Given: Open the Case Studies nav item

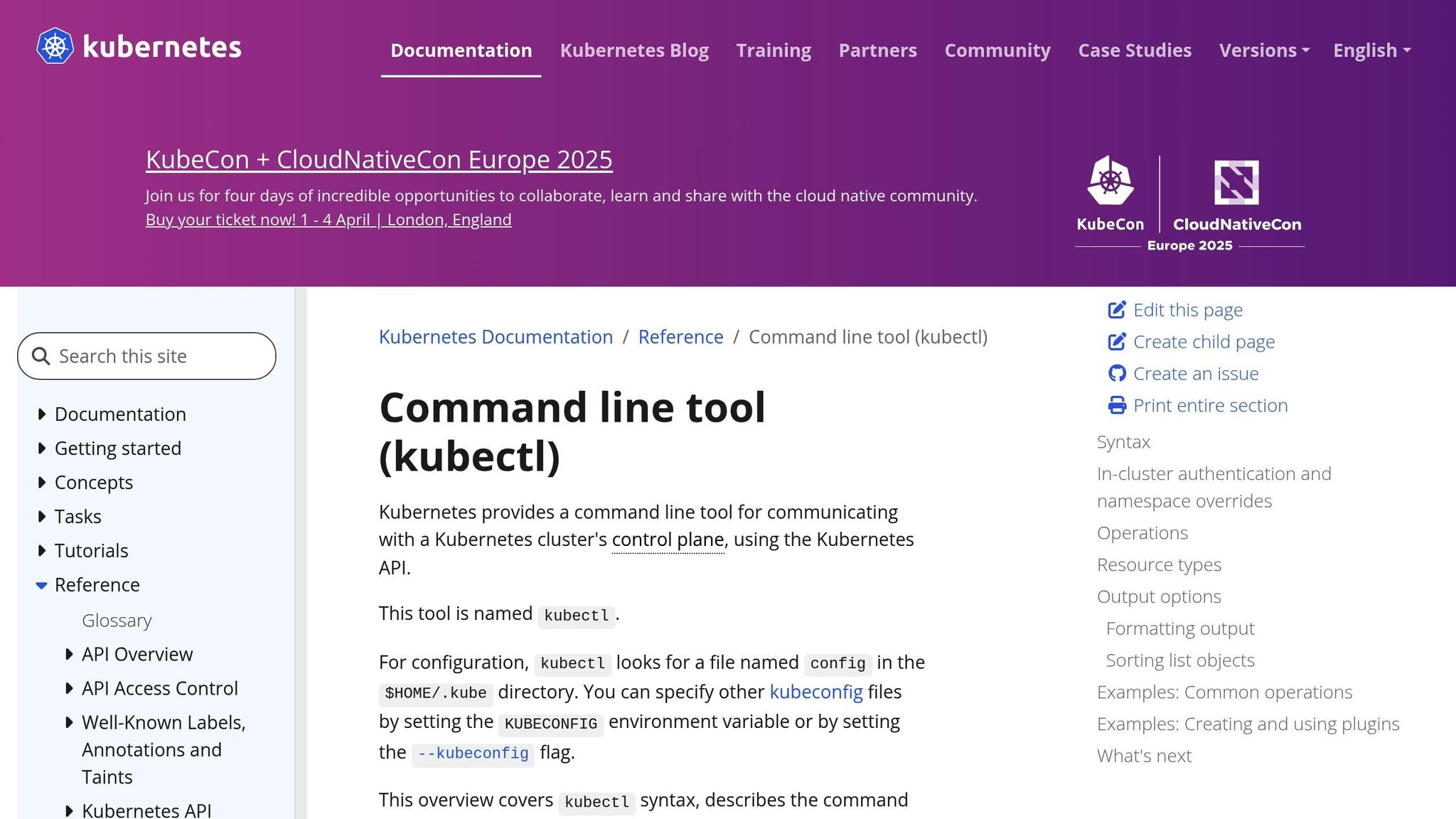Looking at the screenshot, I should 1135,50.
